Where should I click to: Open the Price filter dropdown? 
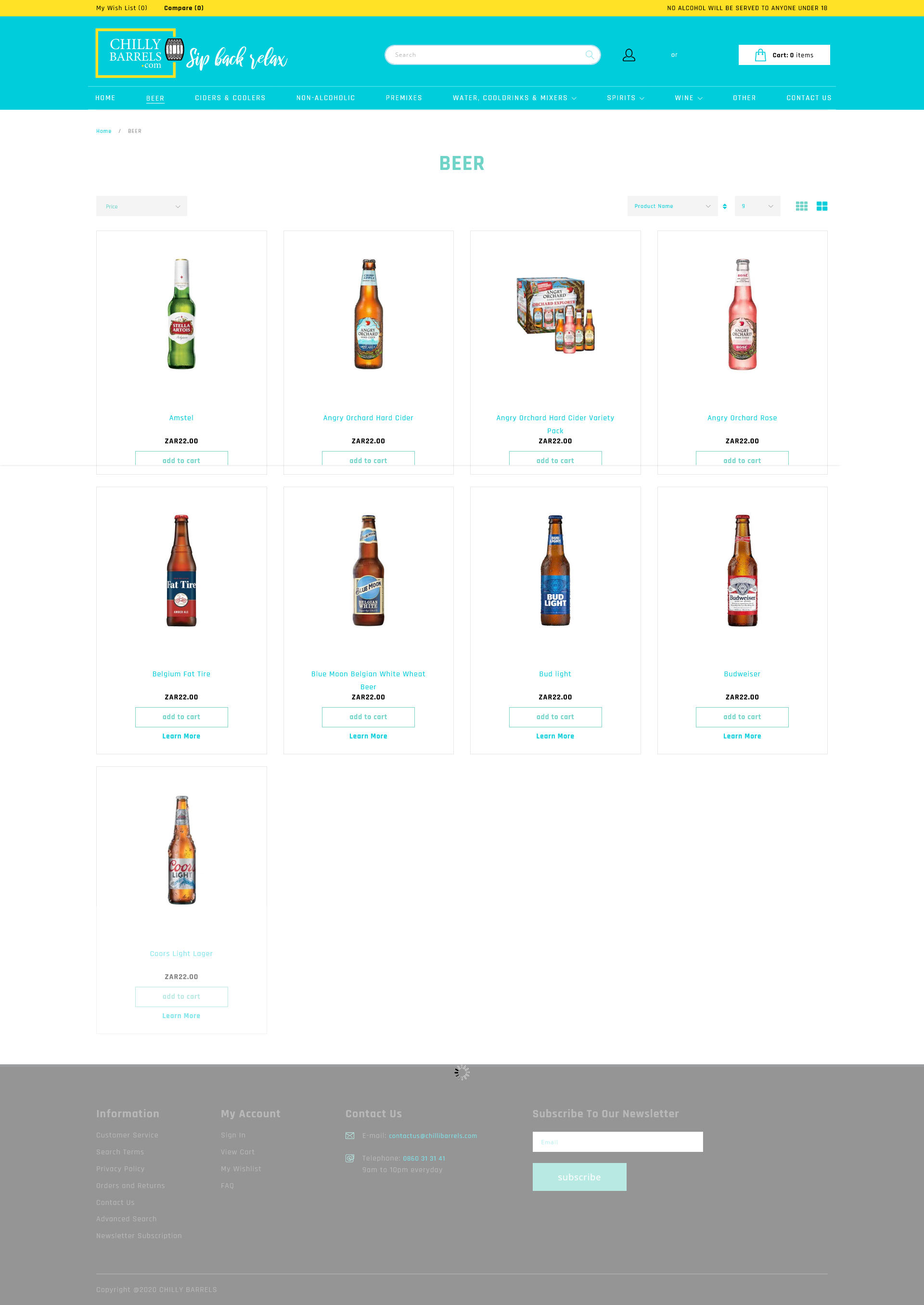[141, 207]
